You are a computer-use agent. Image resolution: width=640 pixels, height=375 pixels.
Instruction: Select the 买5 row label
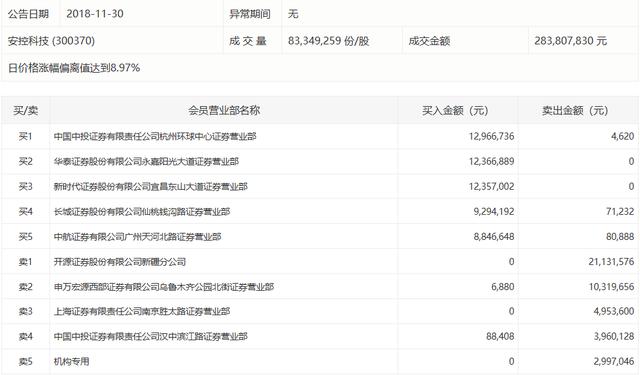(25, 237)
